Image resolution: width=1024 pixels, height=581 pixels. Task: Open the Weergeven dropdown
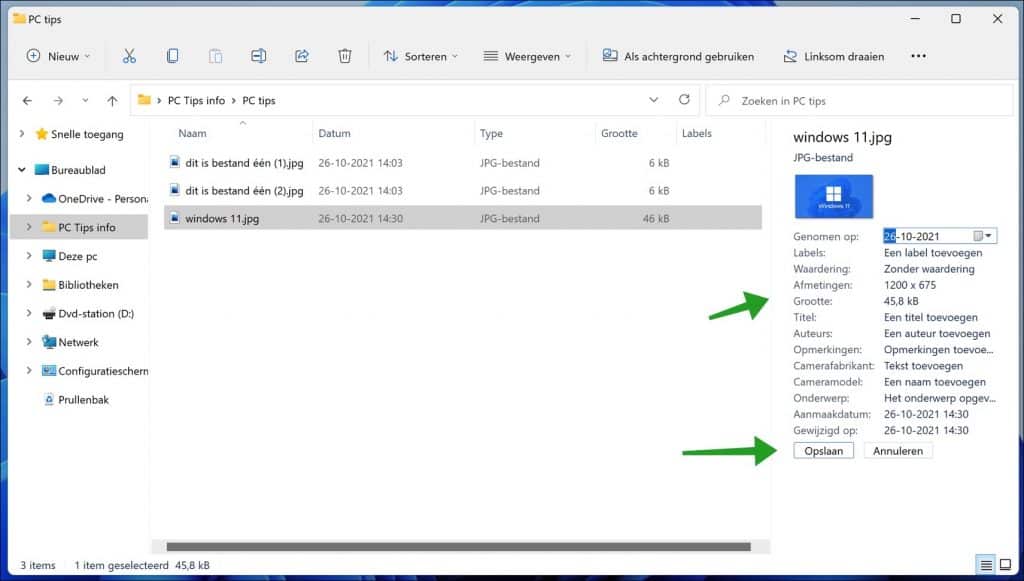527,56
